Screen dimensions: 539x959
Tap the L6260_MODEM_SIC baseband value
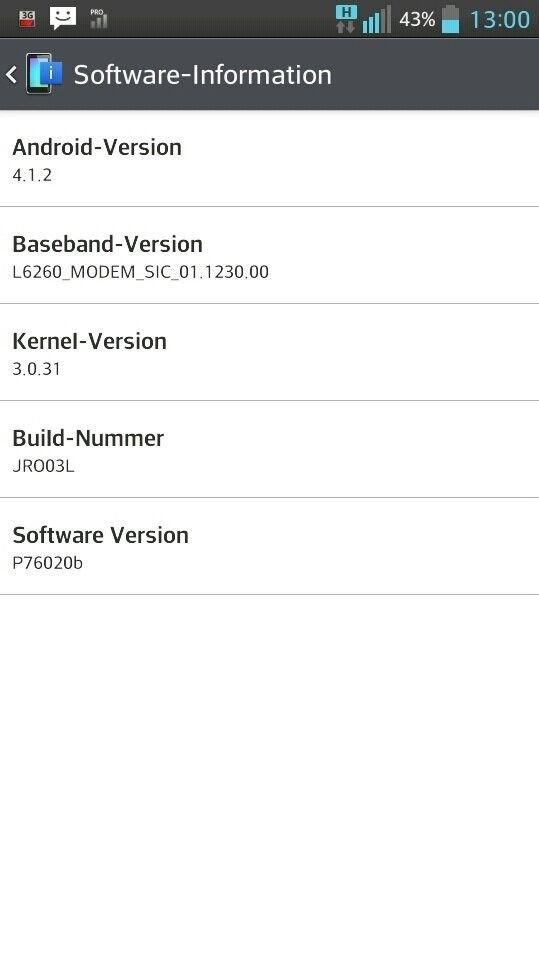pos(141,272)
